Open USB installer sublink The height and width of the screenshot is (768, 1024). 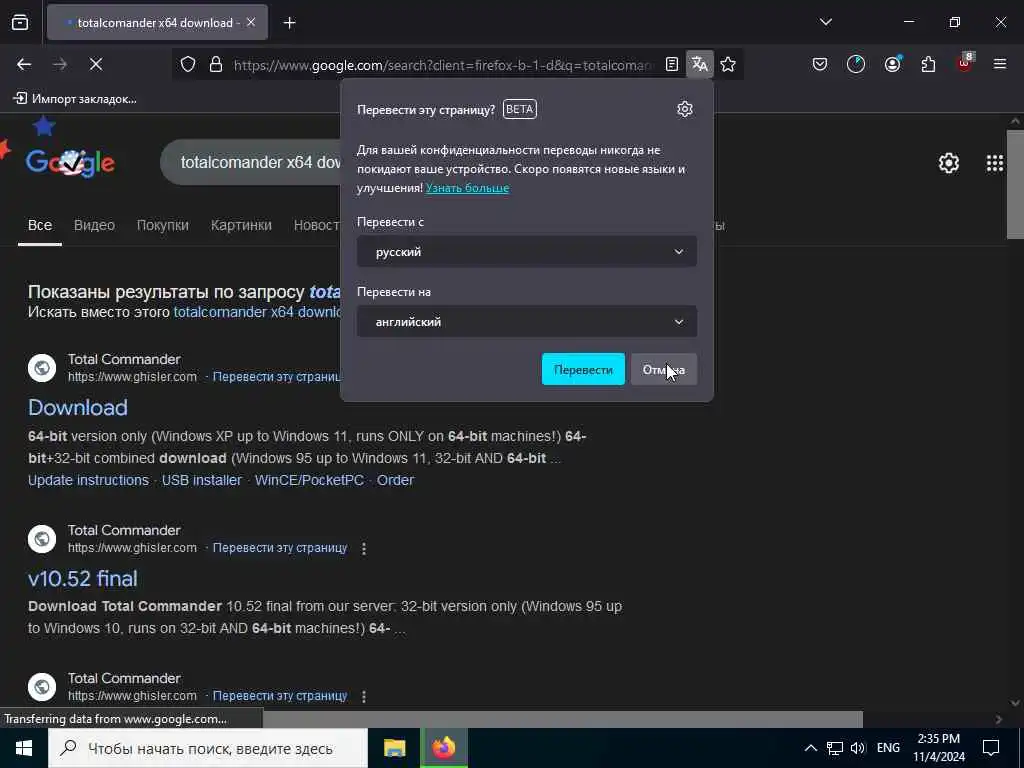[x=202, y=480]
